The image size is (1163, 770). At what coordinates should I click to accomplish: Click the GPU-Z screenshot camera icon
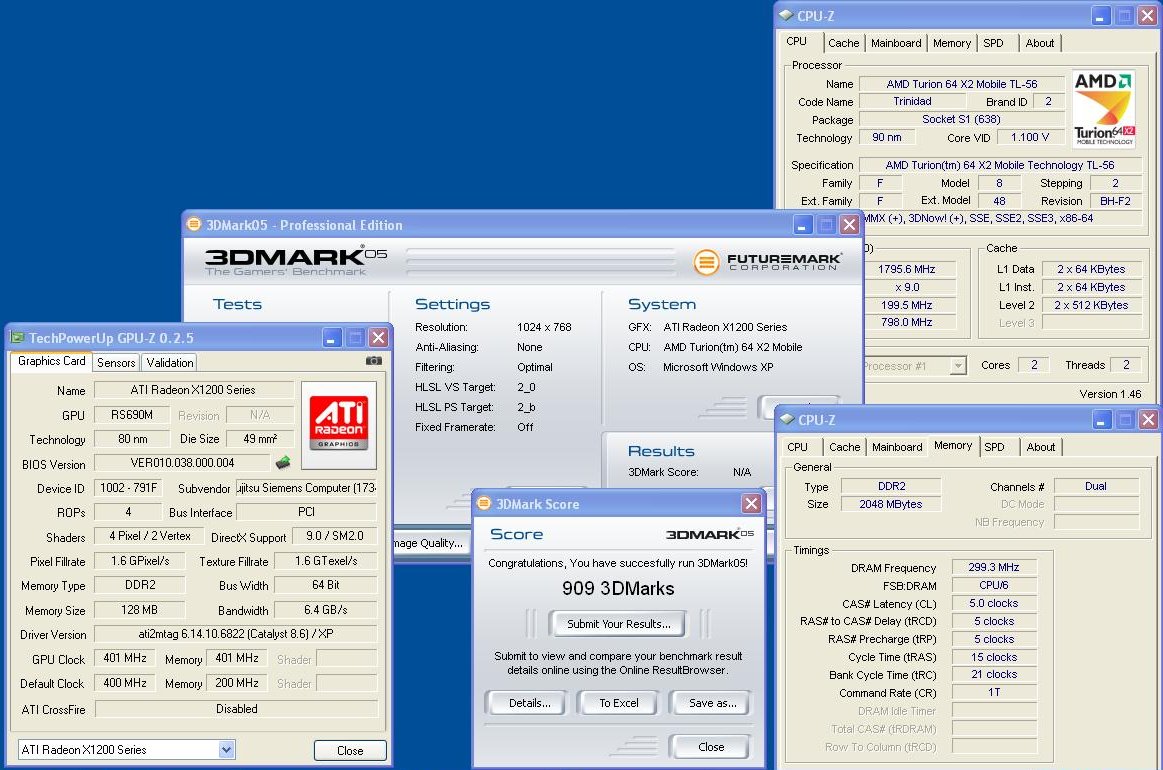pyautogui.click(x=374, y=361)
